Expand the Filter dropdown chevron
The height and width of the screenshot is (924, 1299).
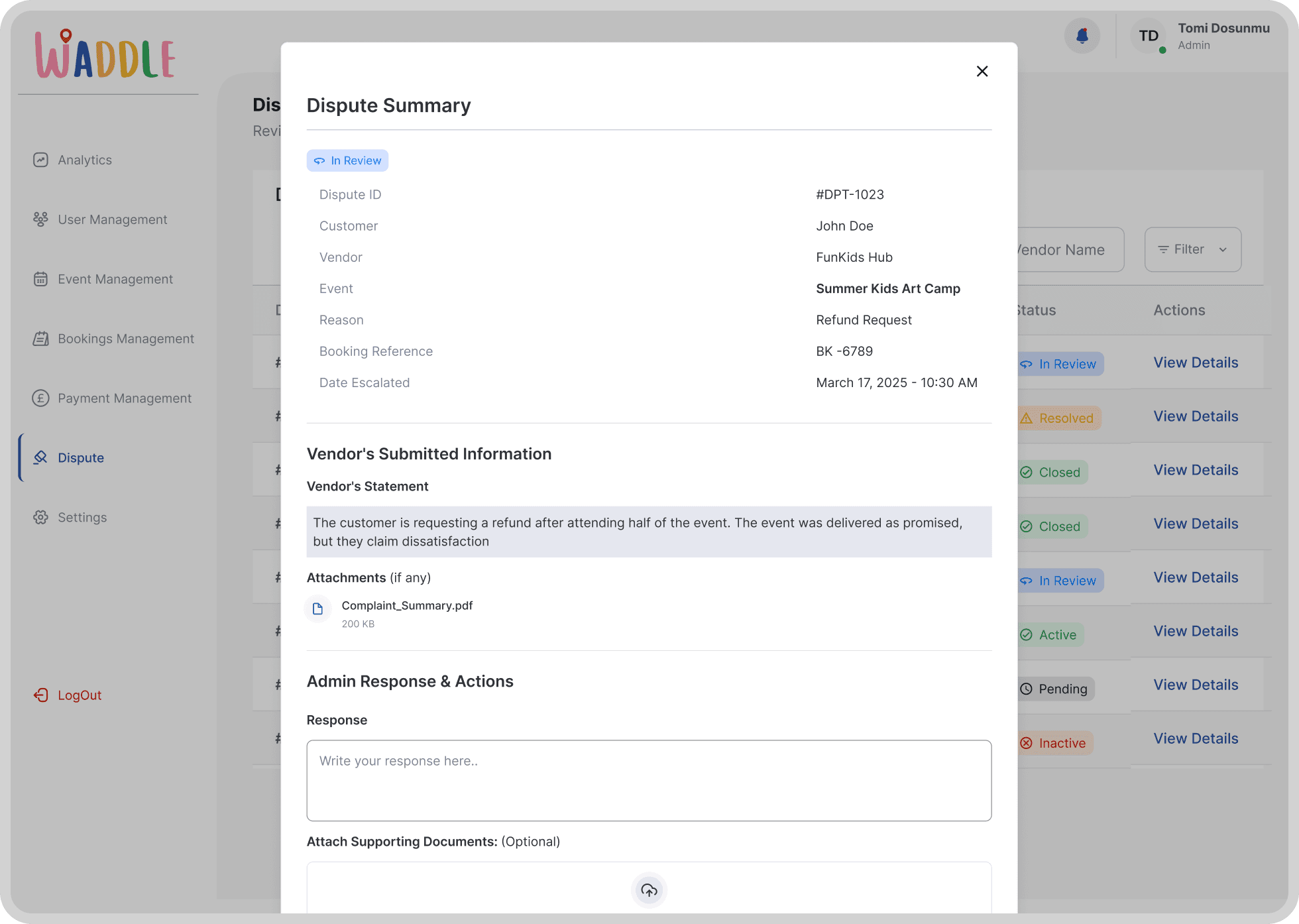[x=1223, y=249]
